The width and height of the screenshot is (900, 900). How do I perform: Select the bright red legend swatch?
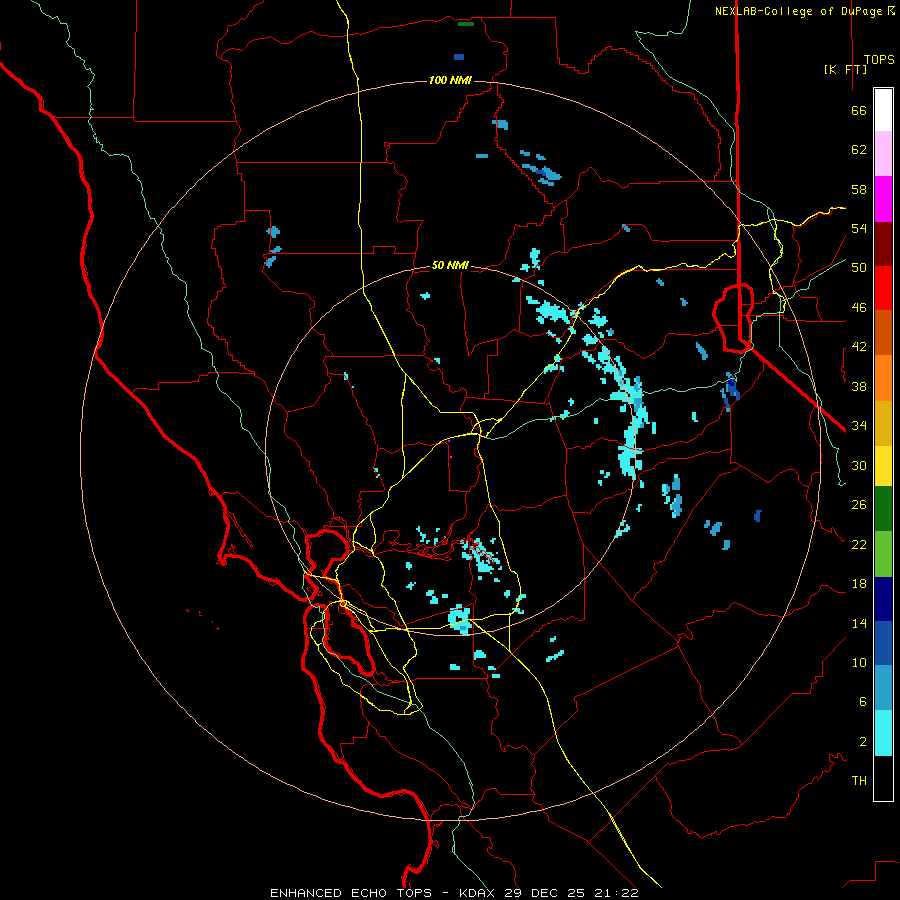(883, 288)
